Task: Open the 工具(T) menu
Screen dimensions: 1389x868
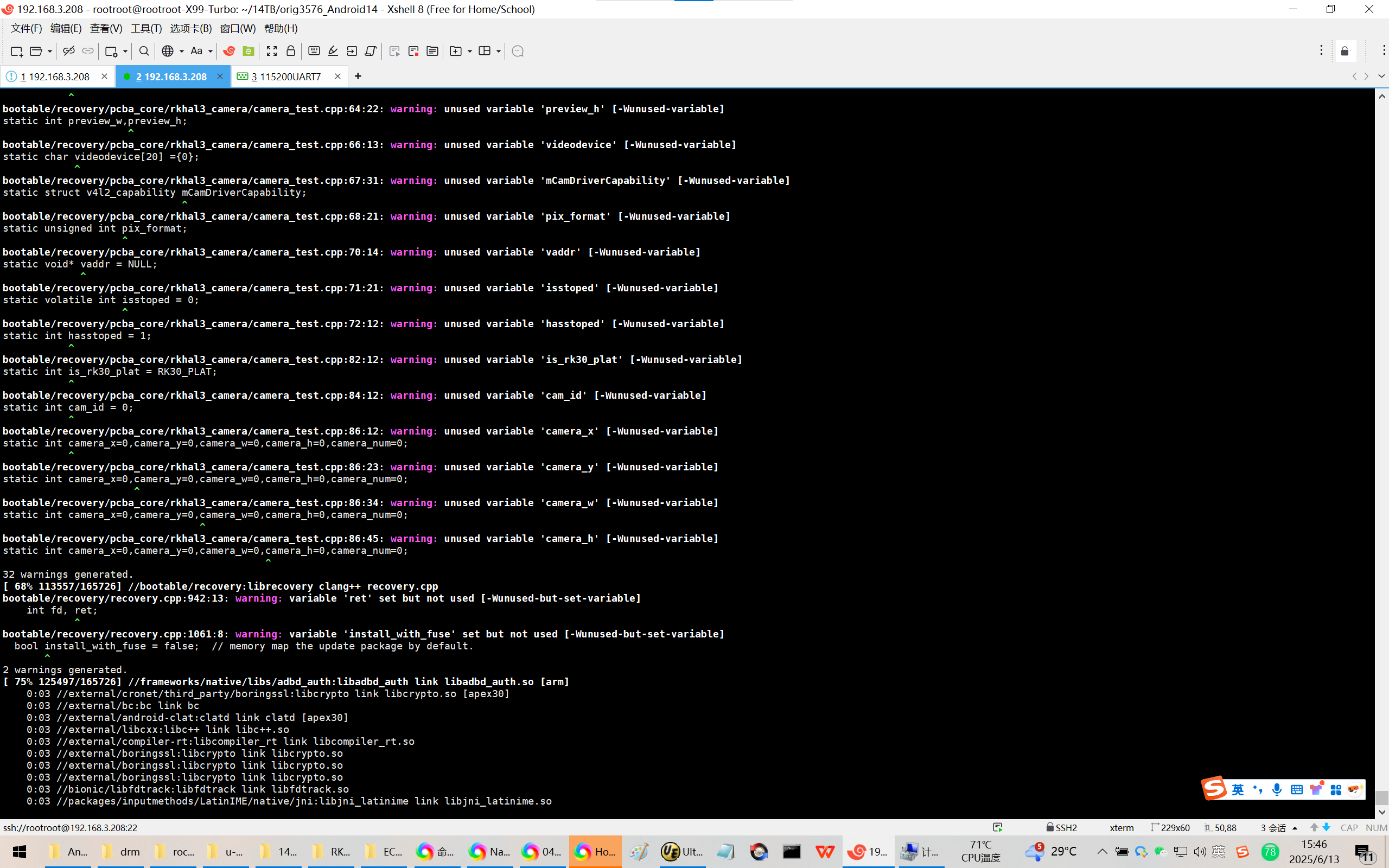Action: [146, 28]
